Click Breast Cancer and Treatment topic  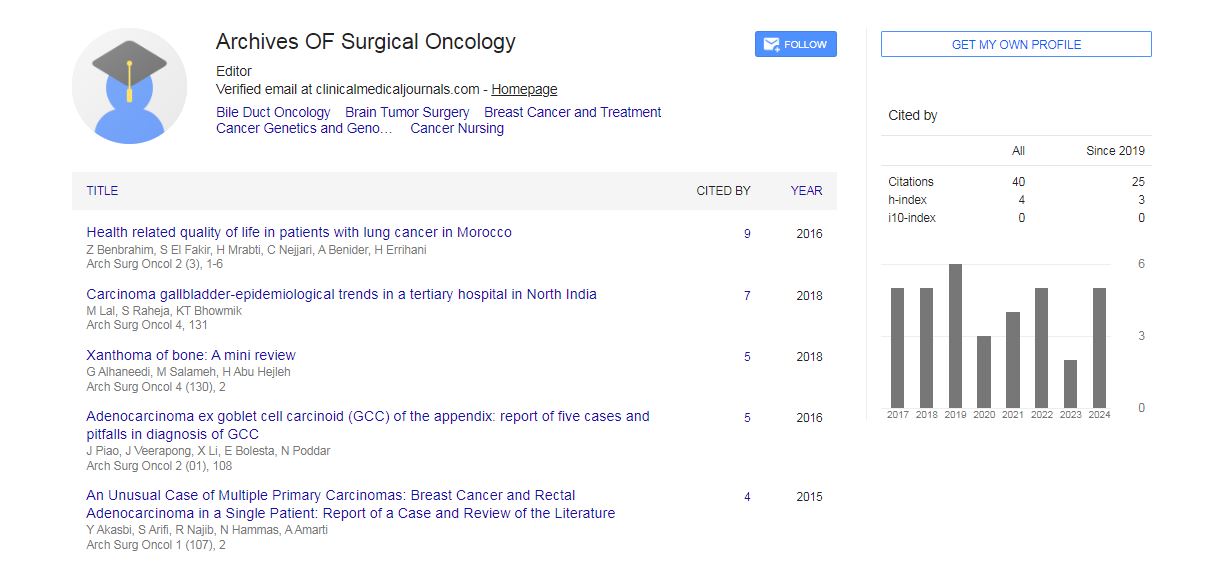click(572, 112)
